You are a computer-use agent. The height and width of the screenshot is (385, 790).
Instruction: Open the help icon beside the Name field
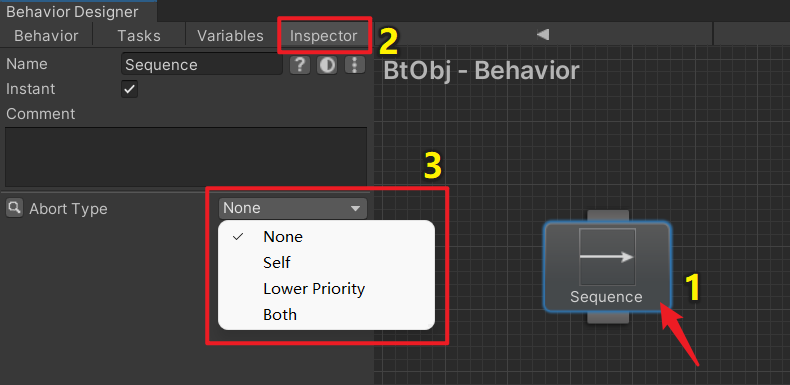(299, 65)
